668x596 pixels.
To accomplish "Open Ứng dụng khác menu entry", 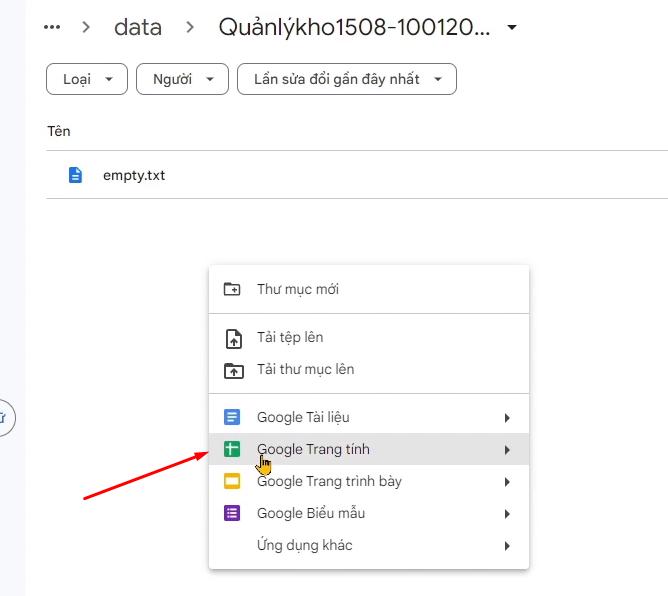I will coord(305,546).
